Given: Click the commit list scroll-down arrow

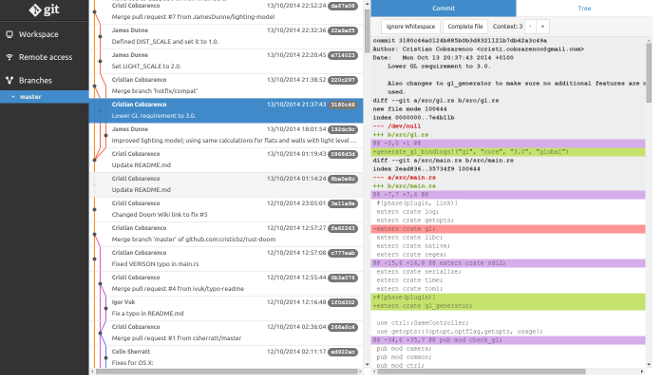Looking at the screenshot, I should (367, 364).
